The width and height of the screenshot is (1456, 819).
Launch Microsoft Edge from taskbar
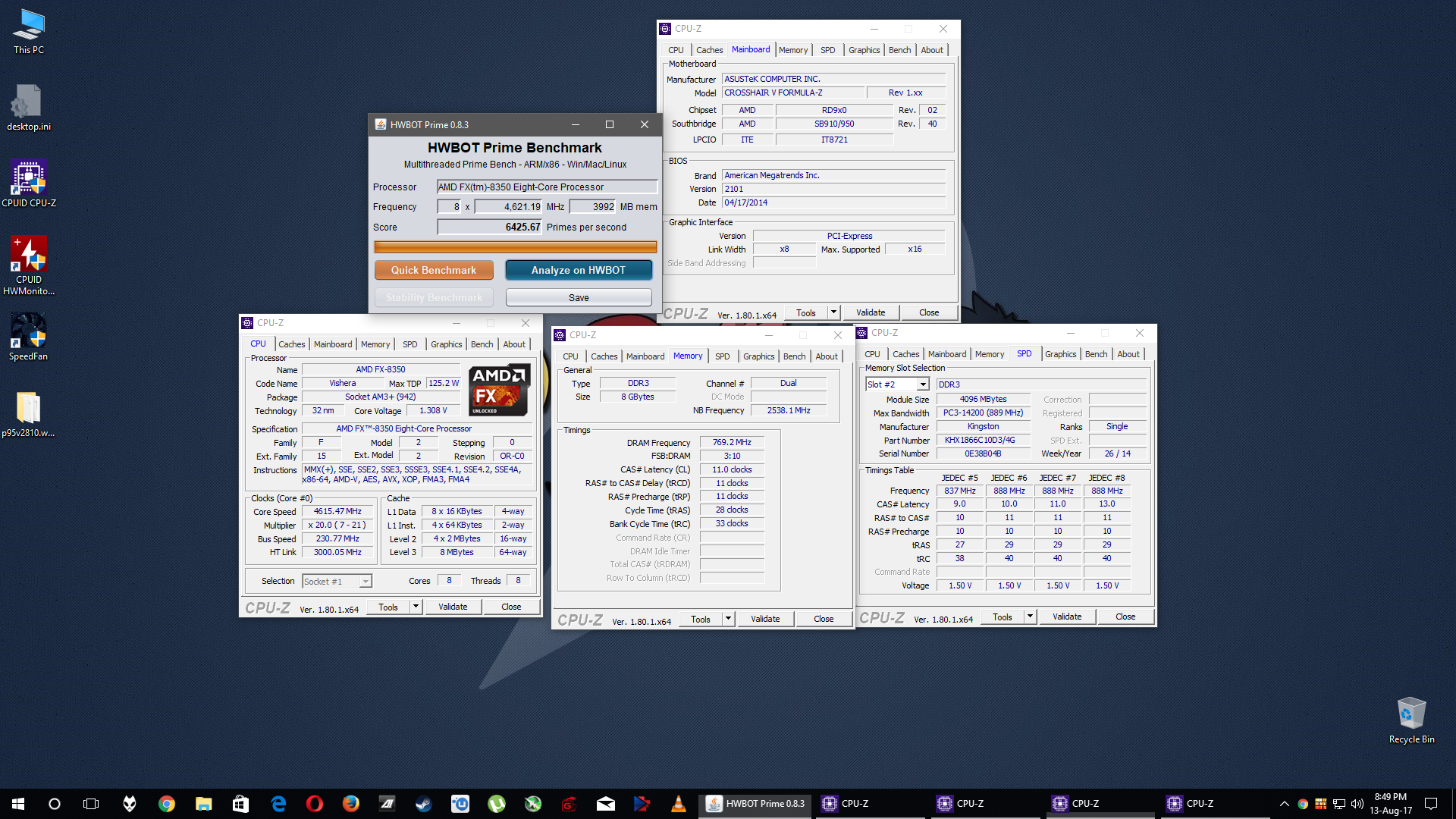(278, 804)
